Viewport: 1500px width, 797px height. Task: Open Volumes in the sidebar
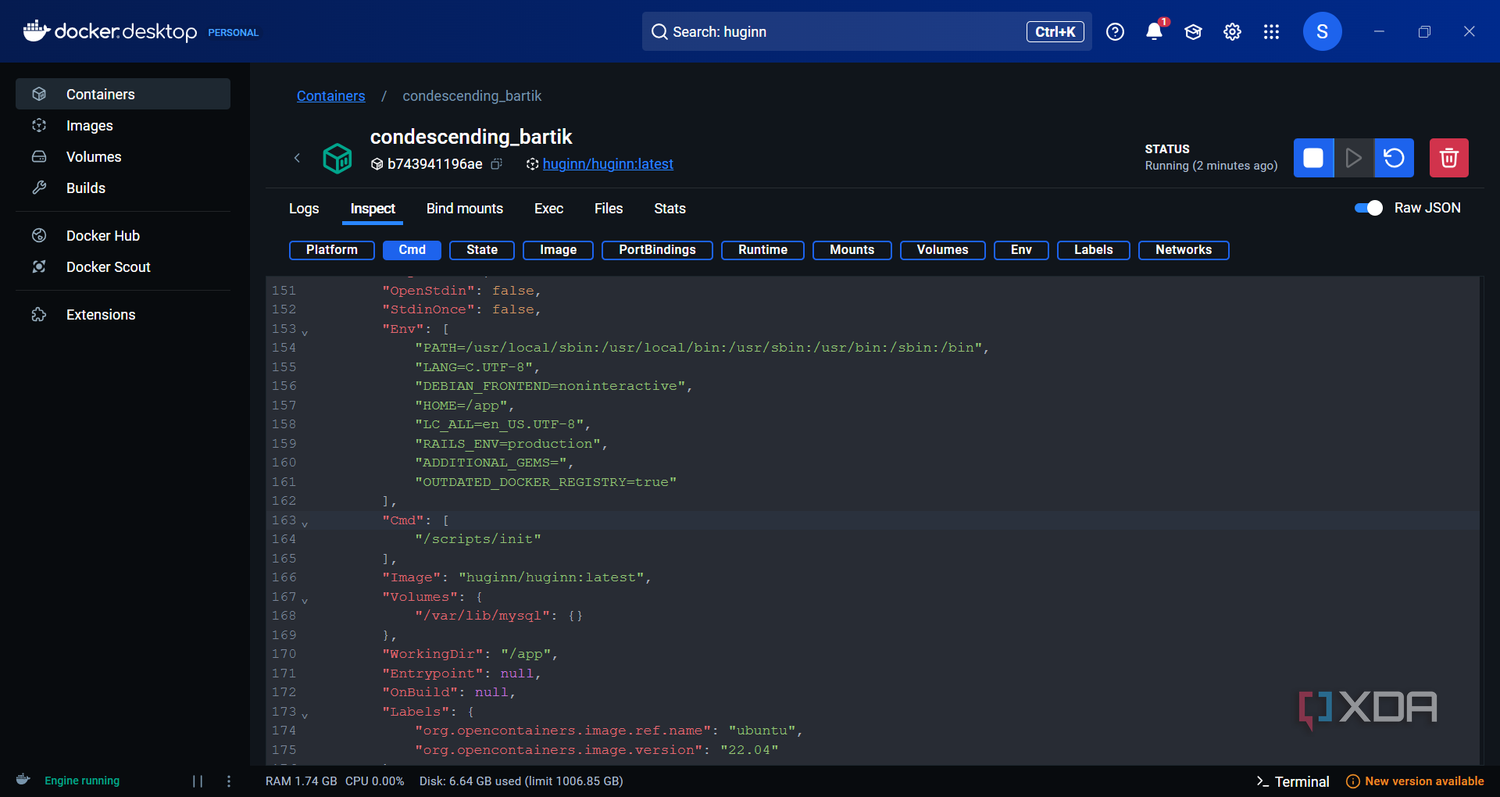pos(123,156)
